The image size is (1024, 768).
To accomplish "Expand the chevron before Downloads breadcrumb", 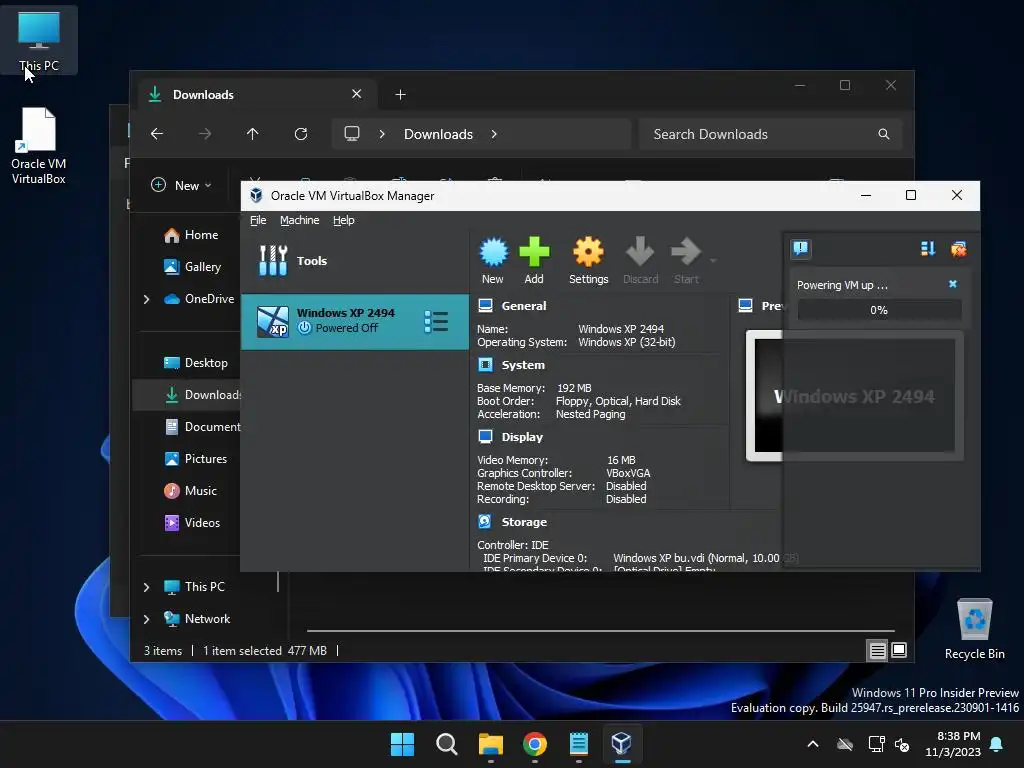I will [382, 134].
